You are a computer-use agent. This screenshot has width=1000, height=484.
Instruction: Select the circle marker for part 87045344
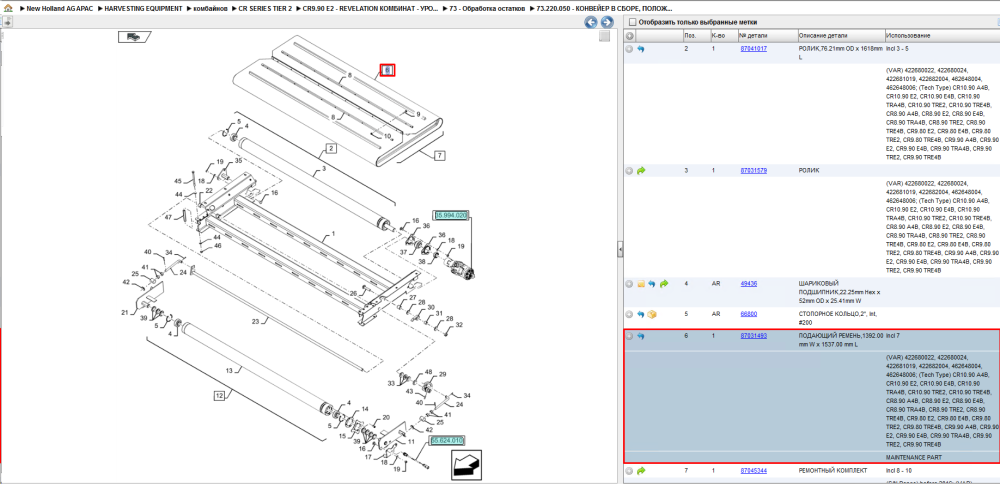tap(629, 471)
